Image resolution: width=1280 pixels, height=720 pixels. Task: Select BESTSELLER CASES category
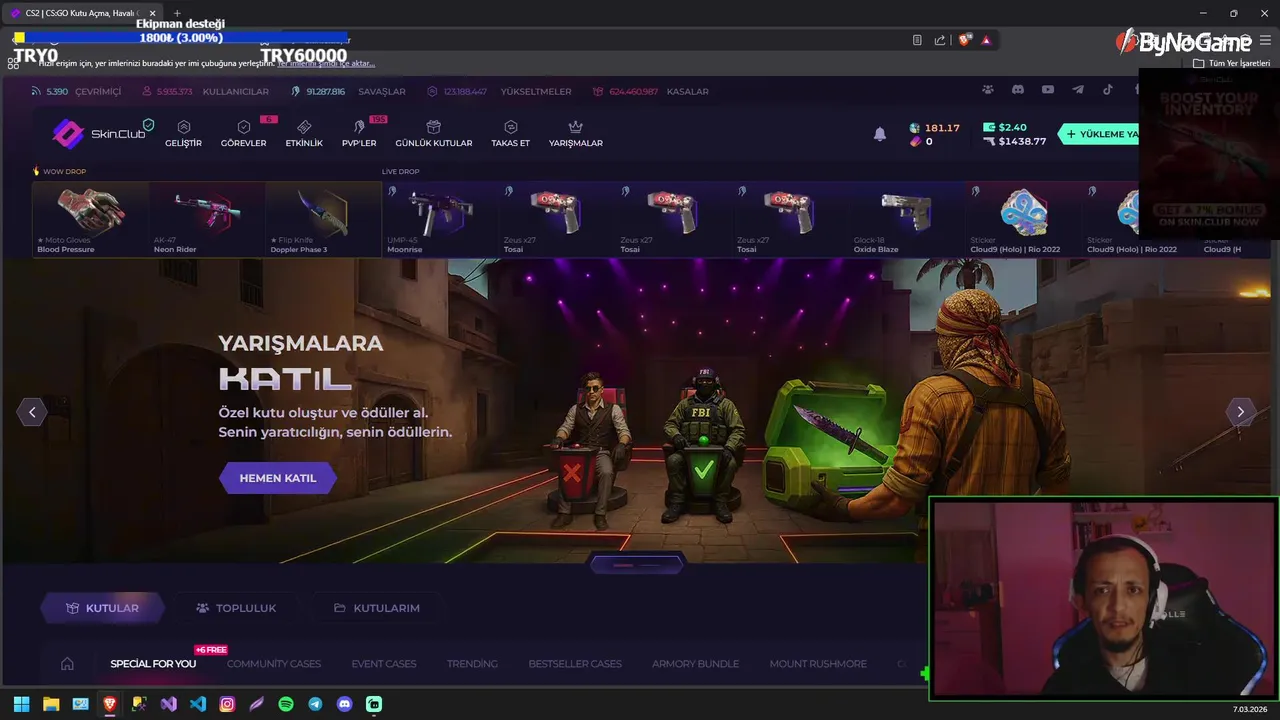click(575, 664)
